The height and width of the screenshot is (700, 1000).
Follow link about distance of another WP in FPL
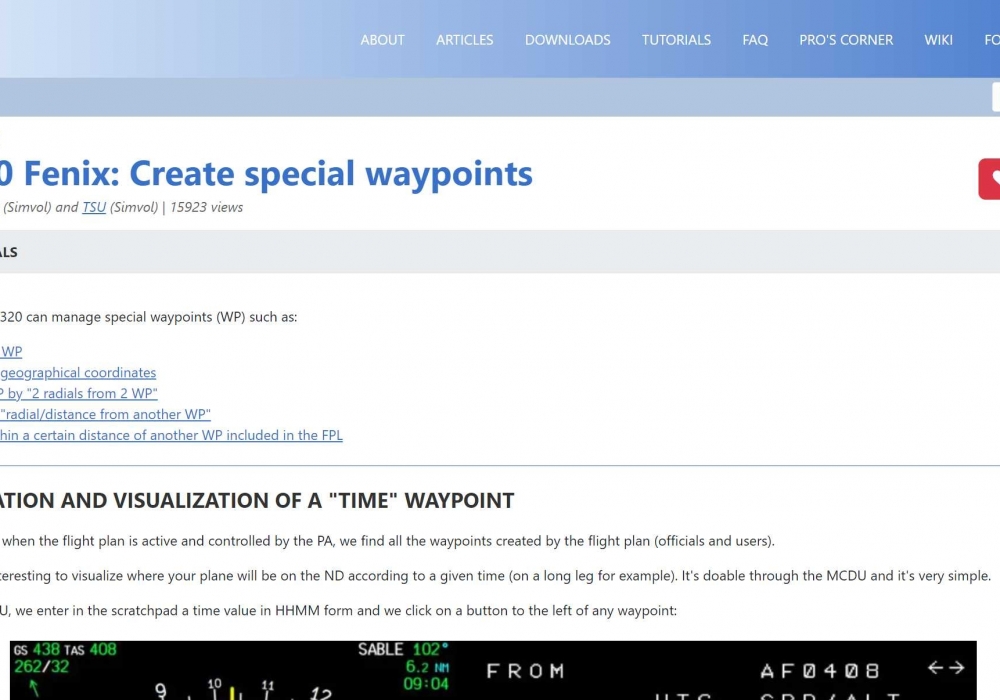(171, 435)
